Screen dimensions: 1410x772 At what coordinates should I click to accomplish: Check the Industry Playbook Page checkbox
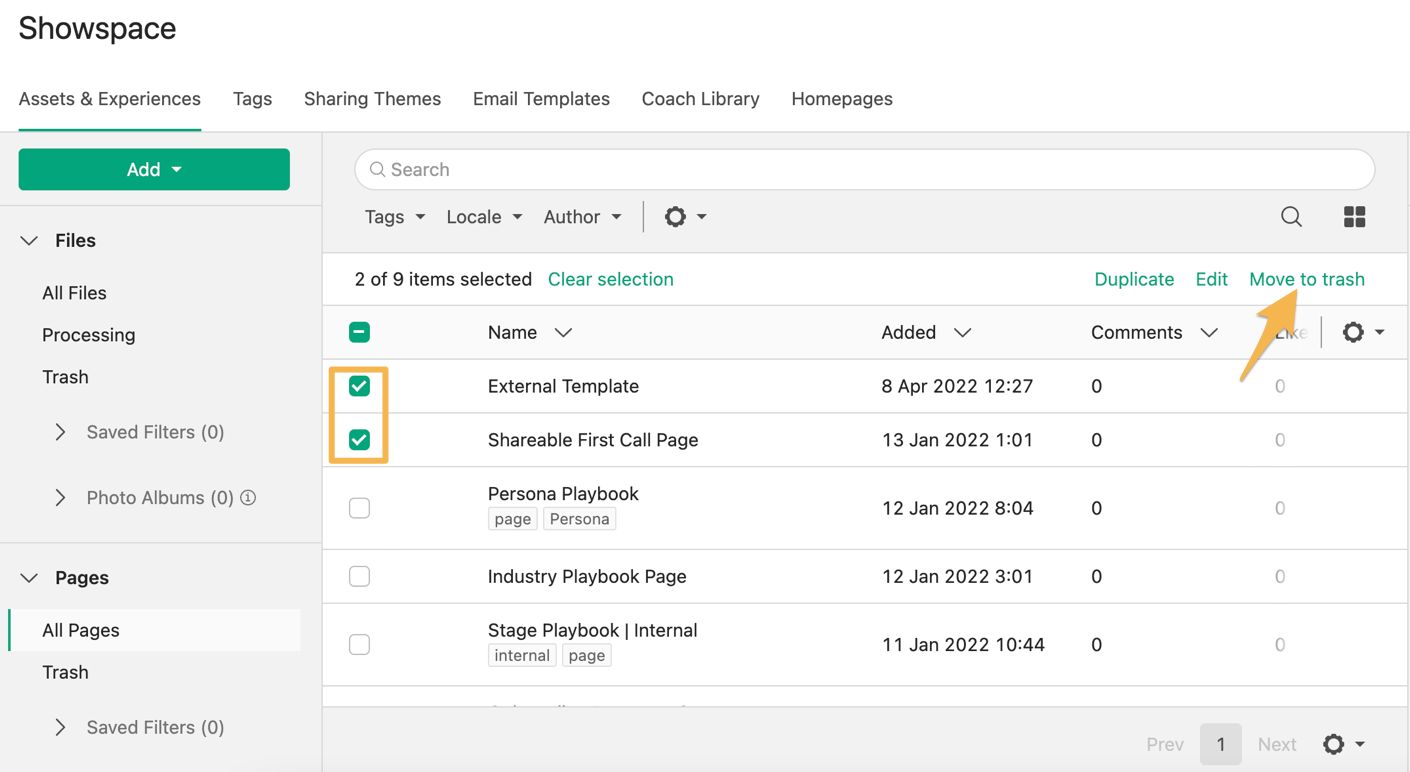tap(359, 576)
